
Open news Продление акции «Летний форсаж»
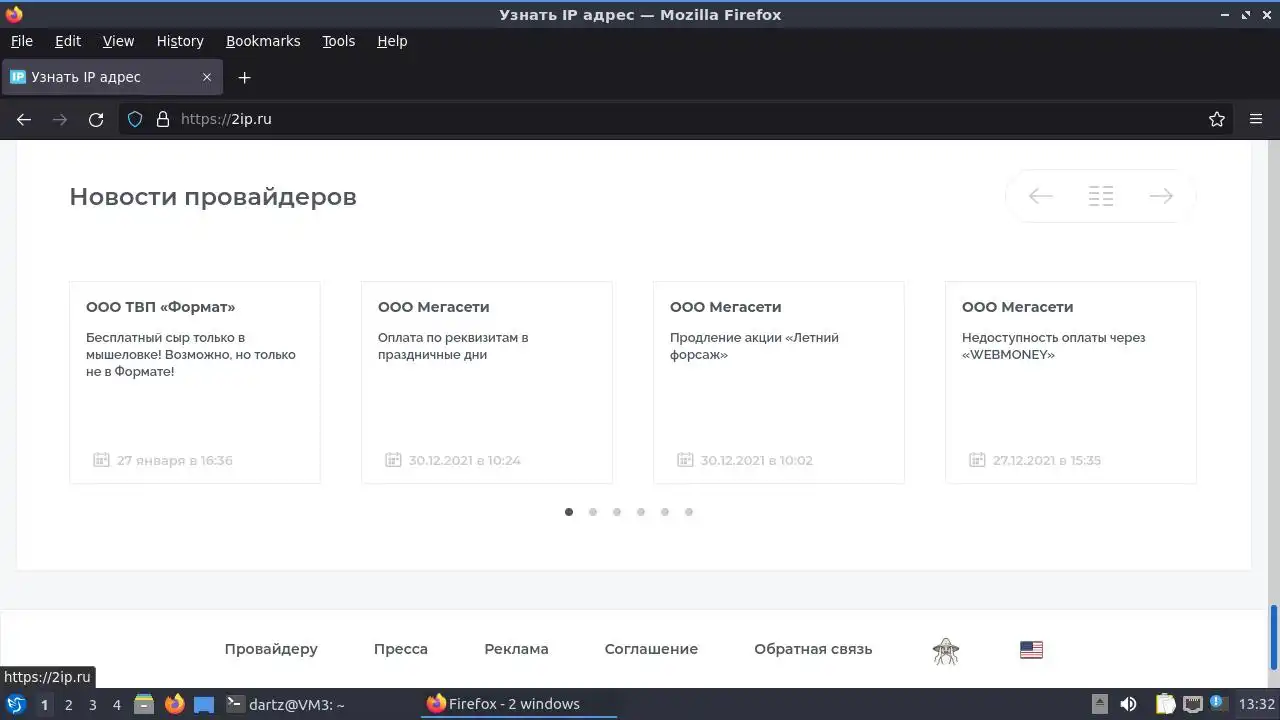click(x=779, y=383)
